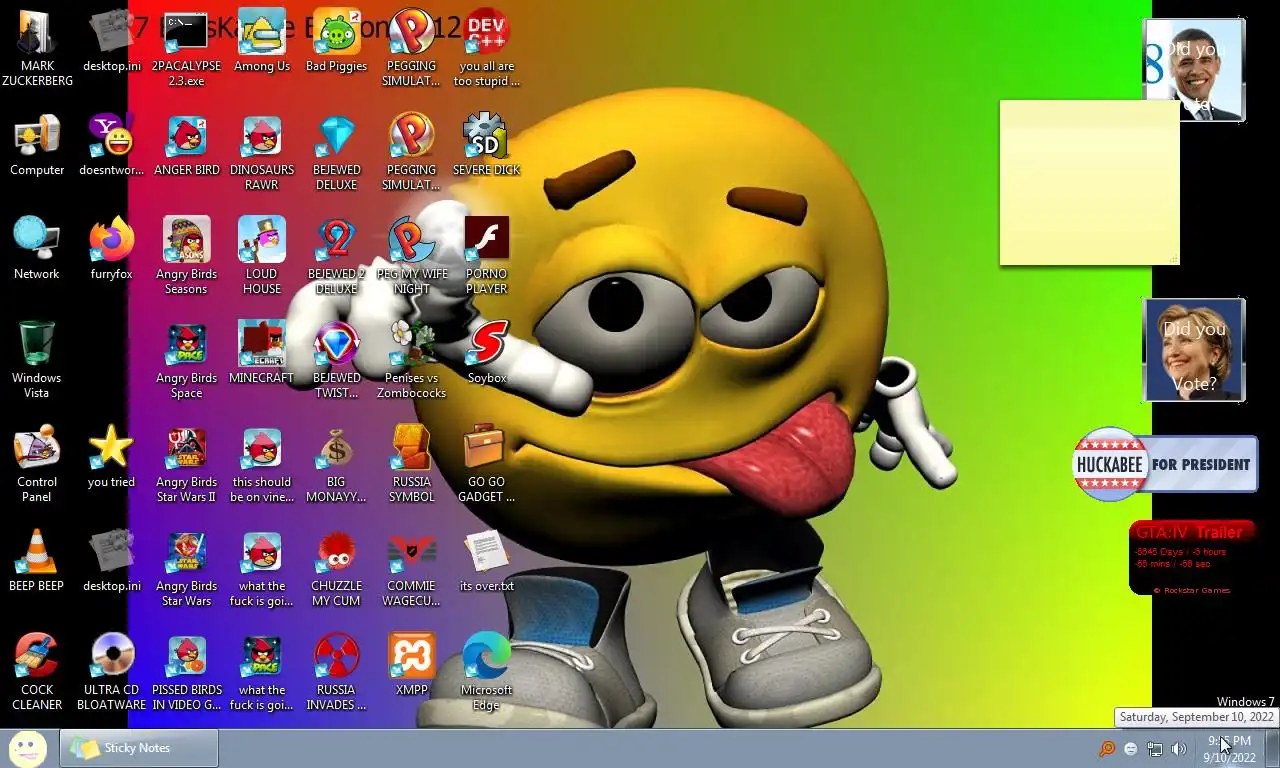The width and height of the screenshot is (1280, 768).
Task: Open the smiley-face Start button
Action: click(28, 748)
